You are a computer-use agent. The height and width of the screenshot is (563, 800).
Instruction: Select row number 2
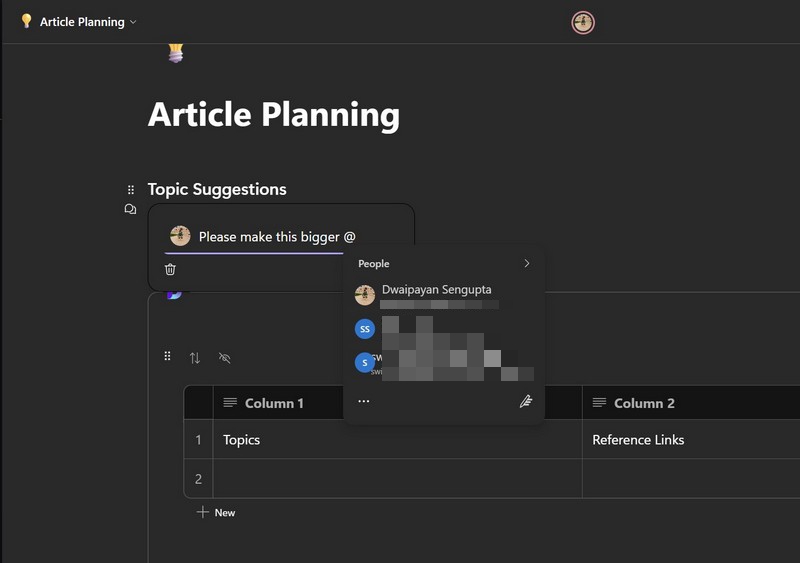(198, 479)
